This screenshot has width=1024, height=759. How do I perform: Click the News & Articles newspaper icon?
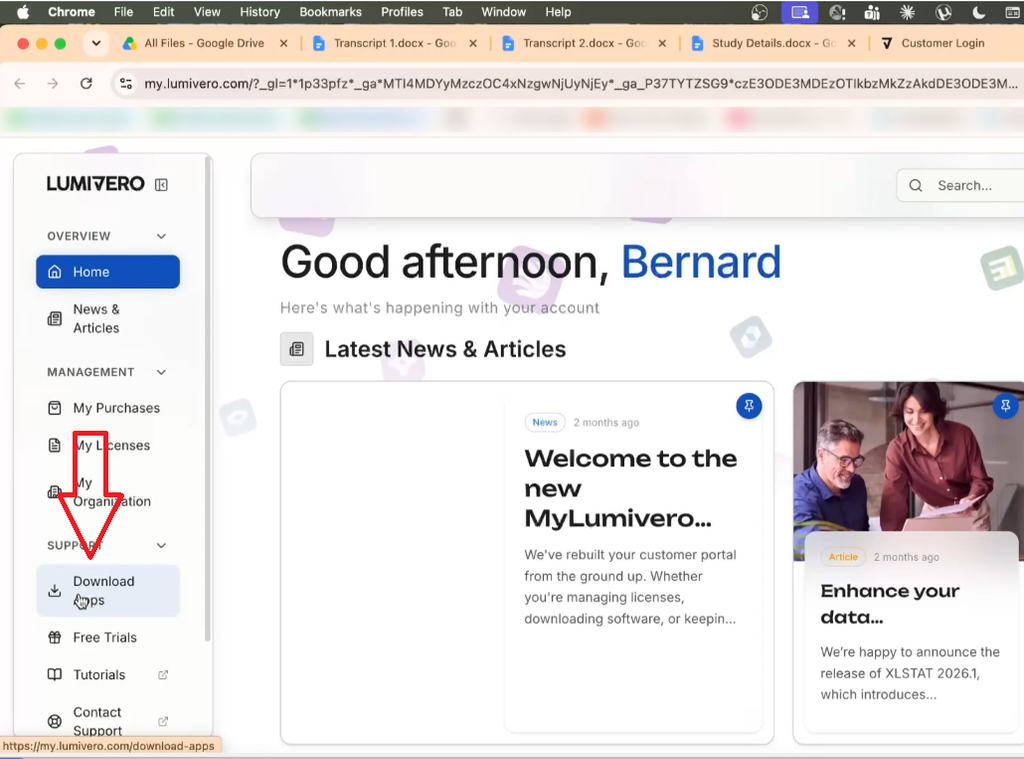point(55,319)
